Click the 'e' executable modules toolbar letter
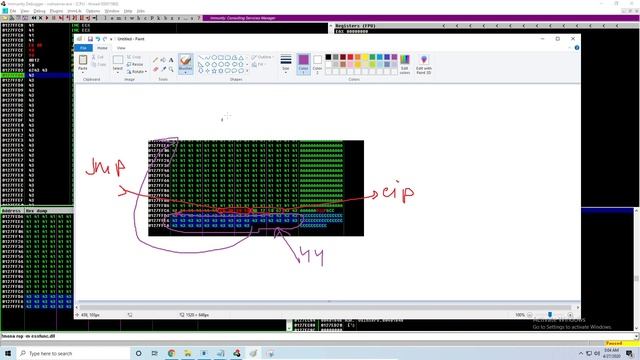 [x=112, y=18]
